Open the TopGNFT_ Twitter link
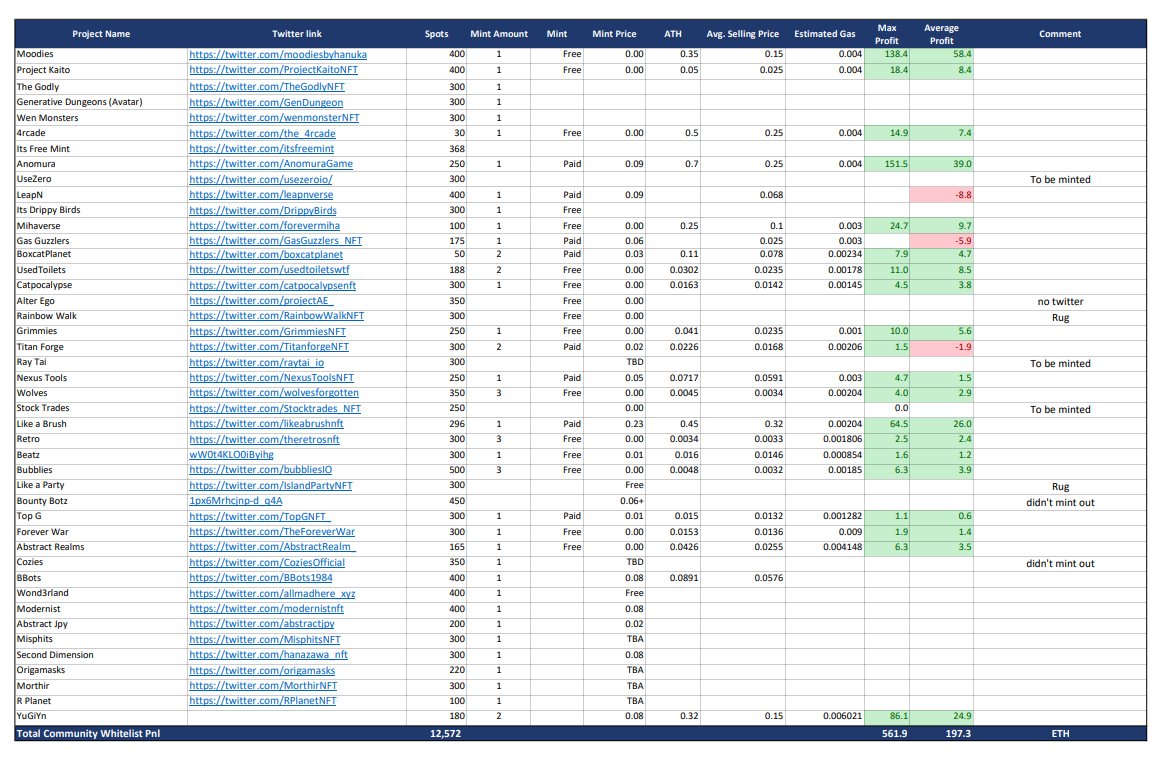 260,517
